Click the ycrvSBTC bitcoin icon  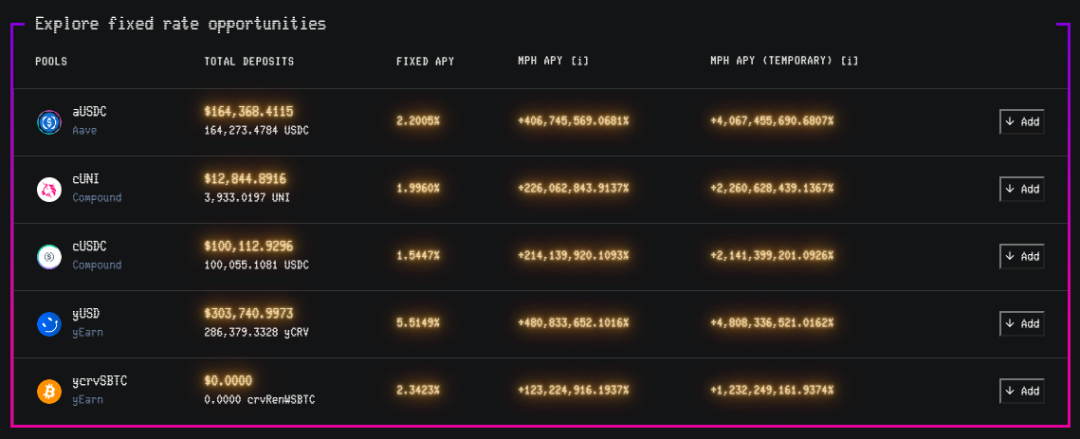(x=49, y=391)
